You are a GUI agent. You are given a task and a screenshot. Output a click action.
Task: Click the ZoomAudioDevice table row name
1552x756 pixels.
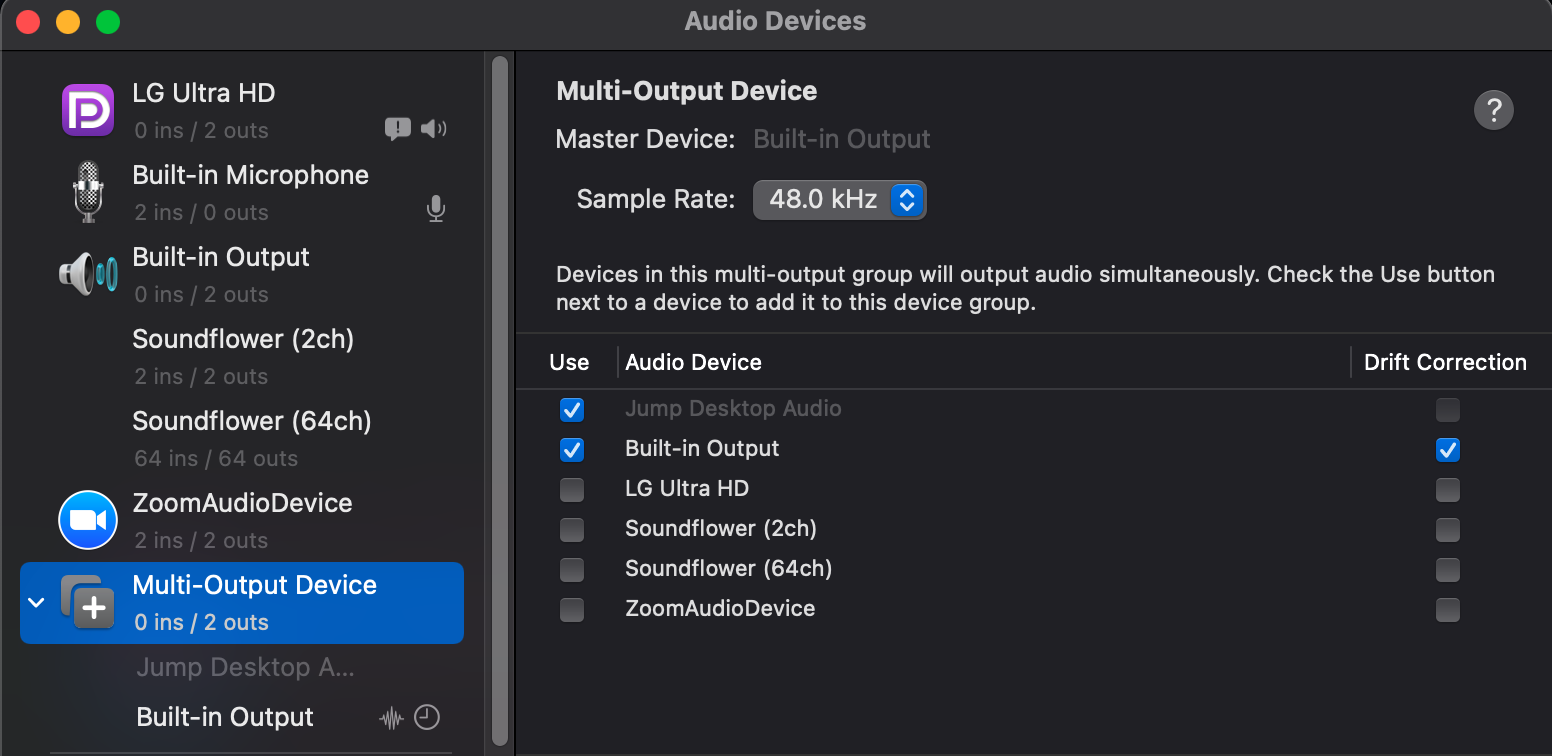pyautogui.click(x=720, y=608)
